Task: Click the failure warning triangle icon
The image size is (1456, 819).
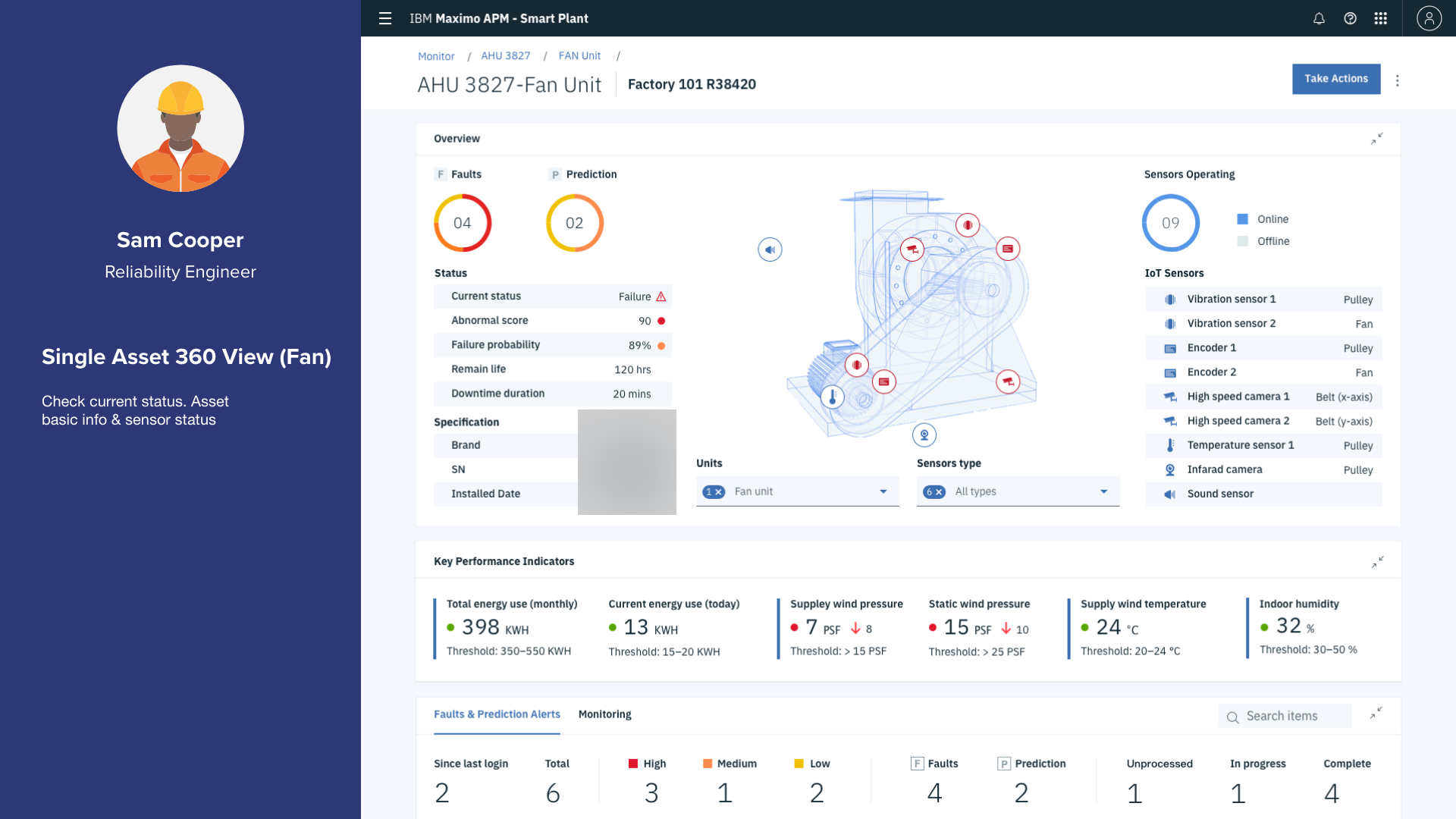Action: tap(661, 297)
